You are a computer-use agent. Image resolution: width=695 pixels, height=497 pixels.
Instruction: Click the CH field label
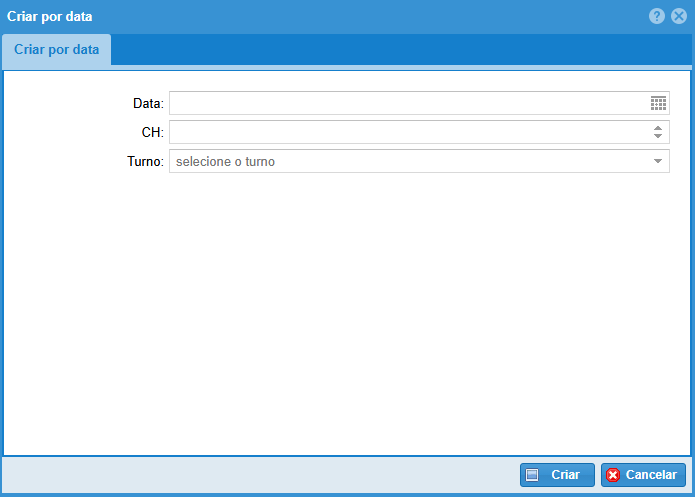click(x=153, y=132)
